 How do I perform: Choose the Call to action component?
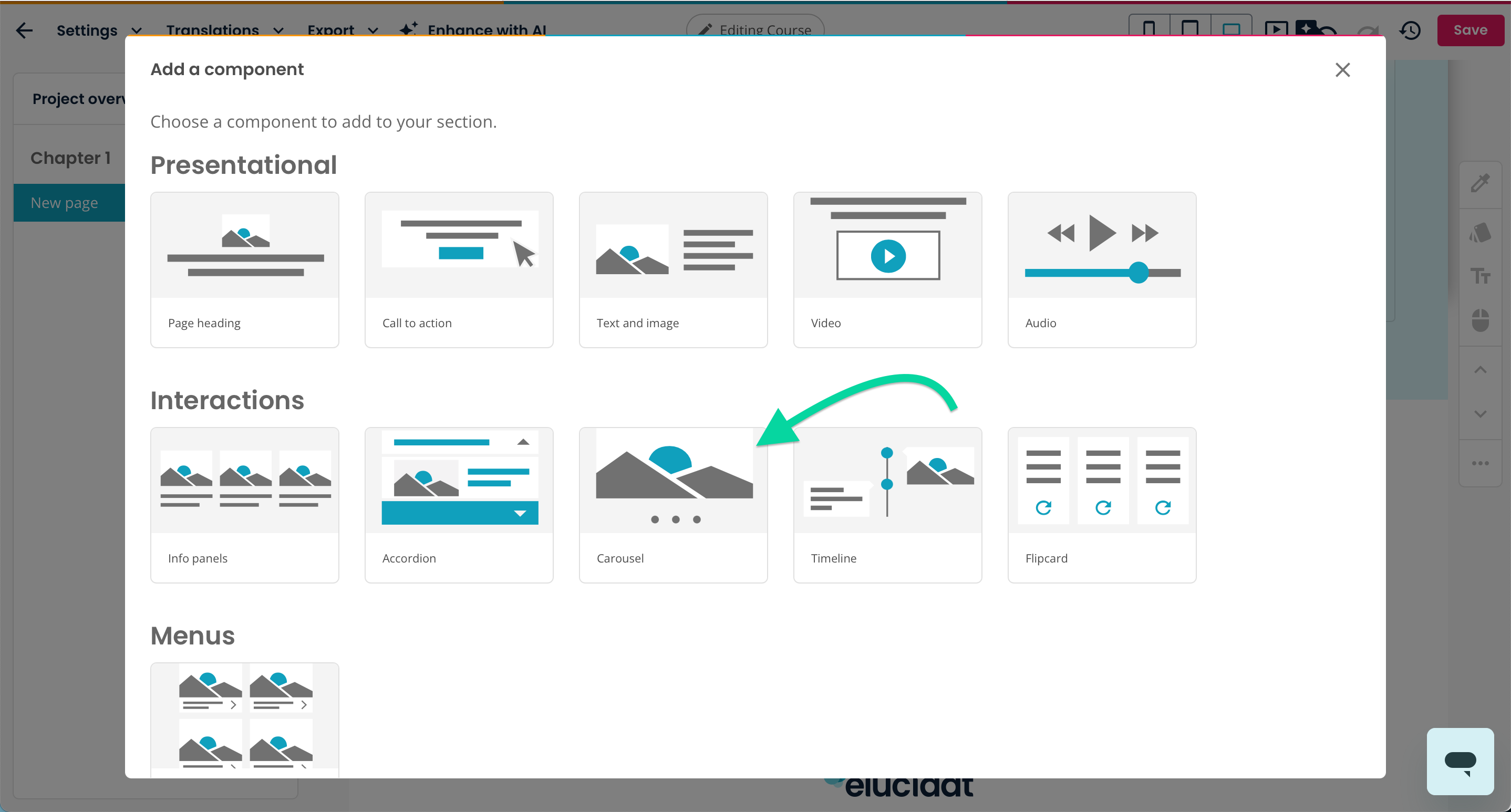pos(459,269)
